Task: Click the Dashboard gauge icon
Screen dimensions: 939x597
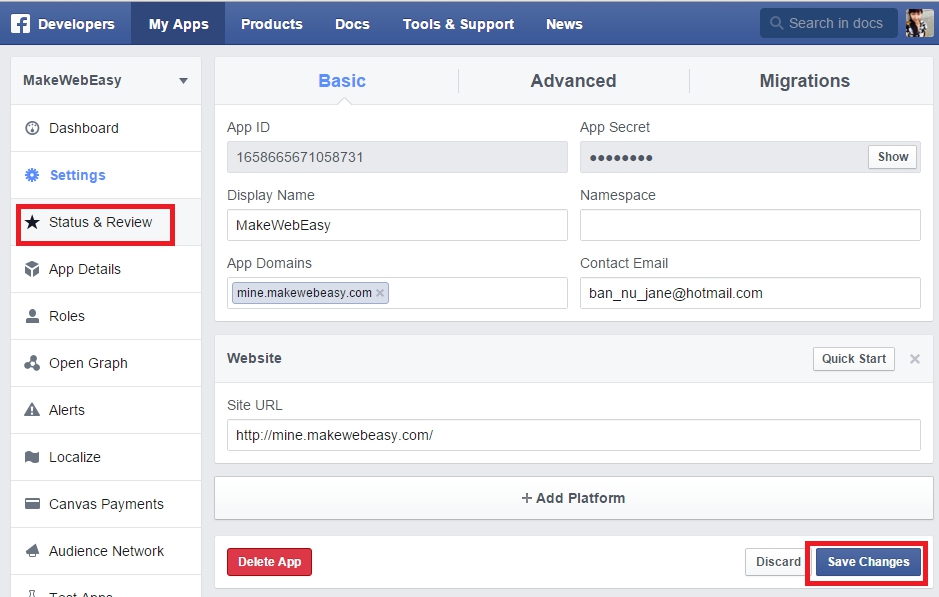Action: pyautogui.click(x=32, y=128)
